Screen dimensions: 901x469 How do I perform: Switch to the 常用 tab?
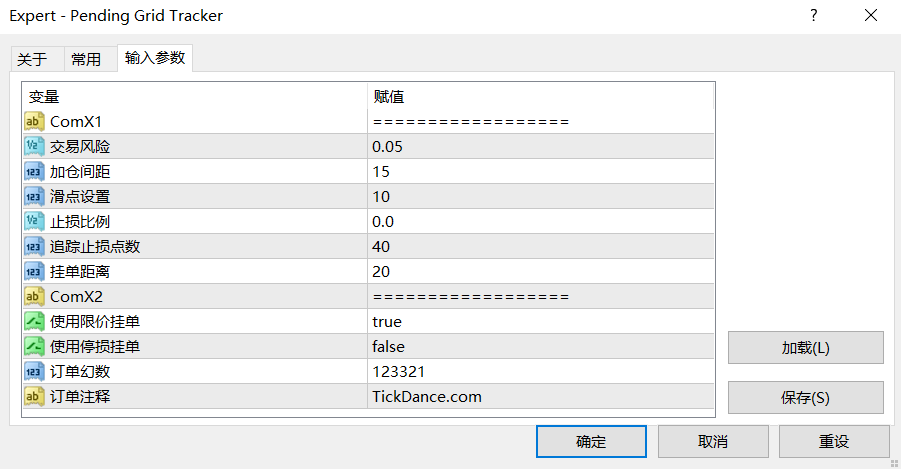click(x=86, y=59)
